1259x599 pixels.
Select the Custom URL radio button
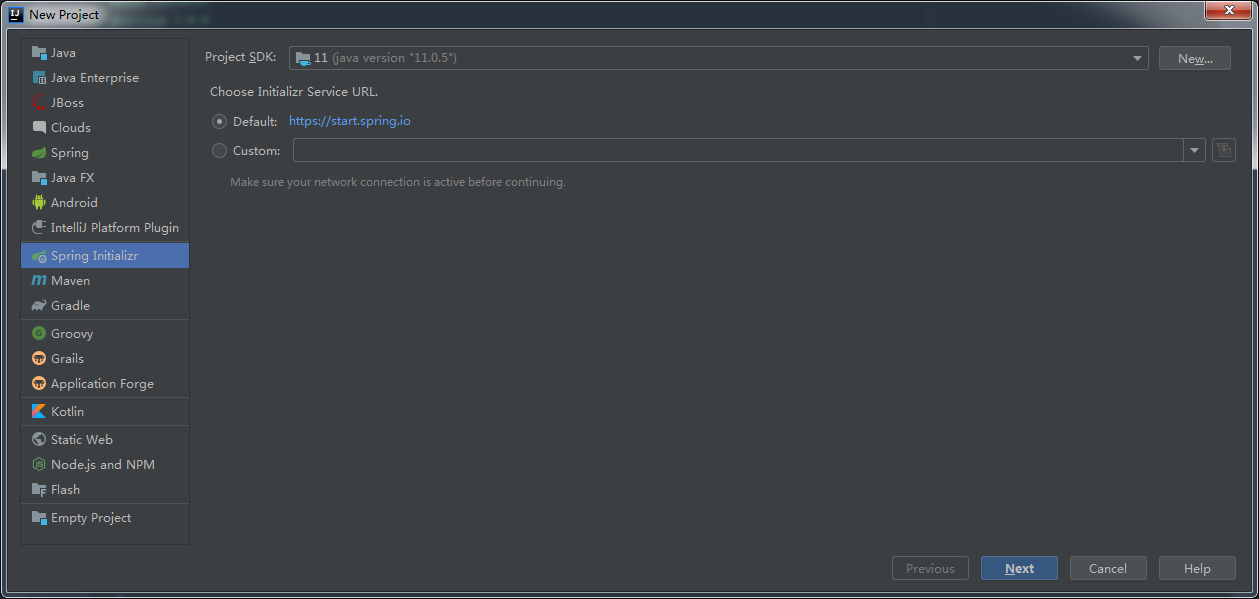(x=220, y=151)
